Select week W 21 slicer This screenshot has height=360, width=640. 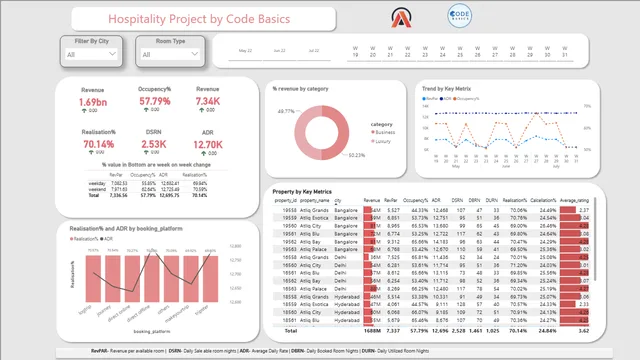pos(390,52)
